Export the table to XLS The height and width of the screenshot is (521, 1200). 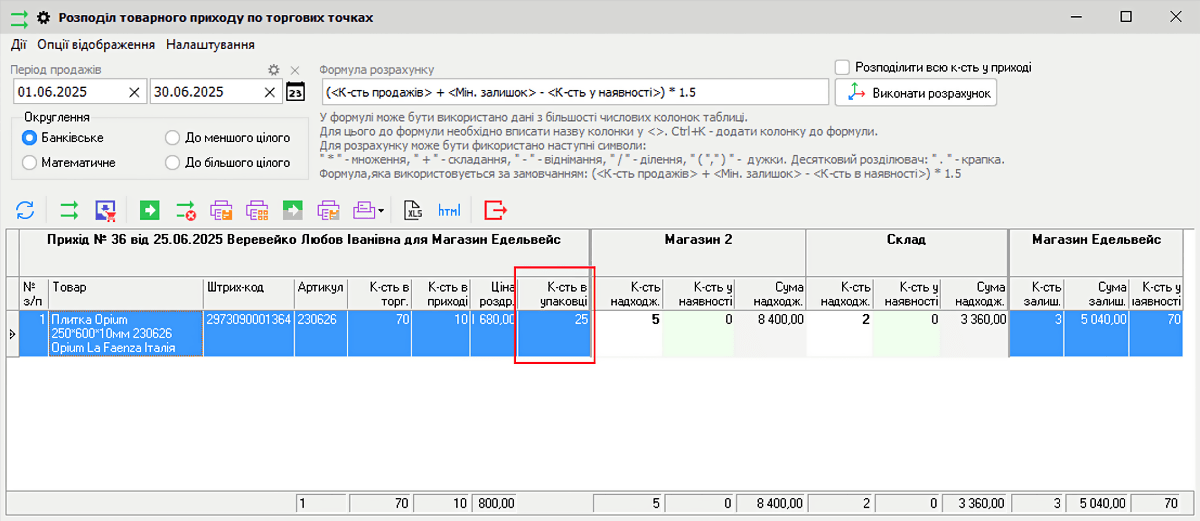click(x=412, y=210)
